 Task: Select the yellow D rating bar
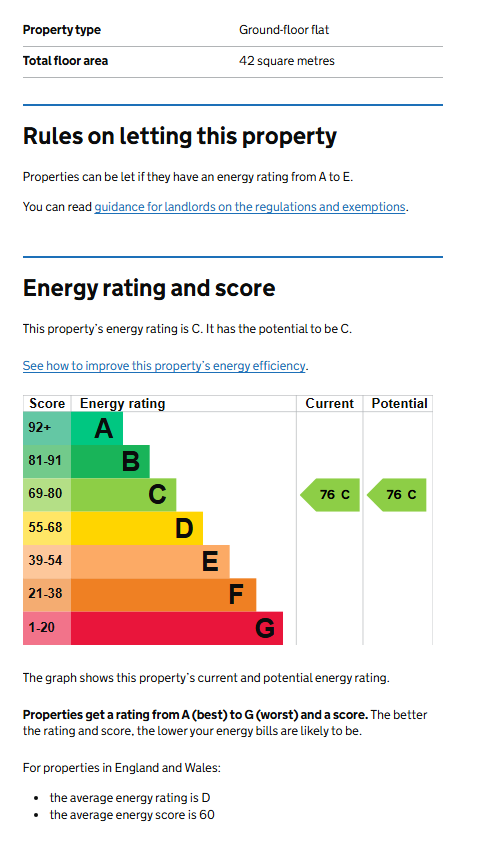[x=137, y=528]
